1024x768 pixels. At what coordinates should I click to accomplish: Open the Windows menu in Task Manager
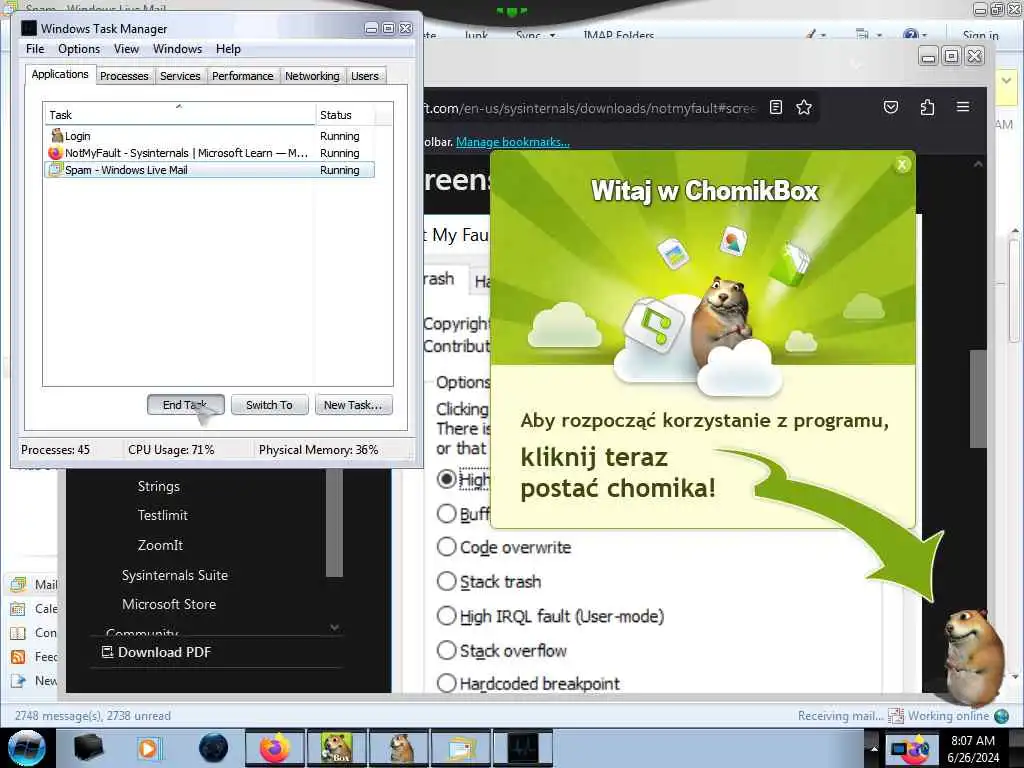[177, 49]
